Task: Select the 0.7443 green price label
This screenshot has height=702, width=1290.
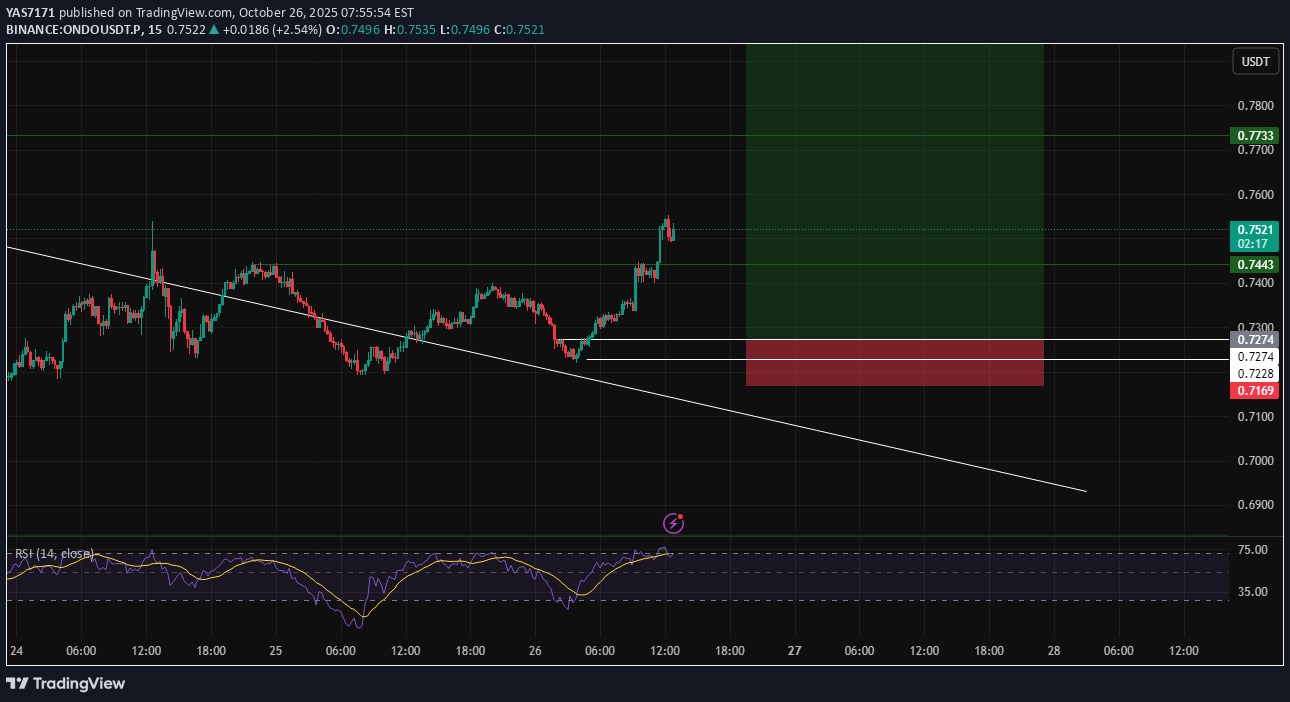Action: pos(1255,265)
